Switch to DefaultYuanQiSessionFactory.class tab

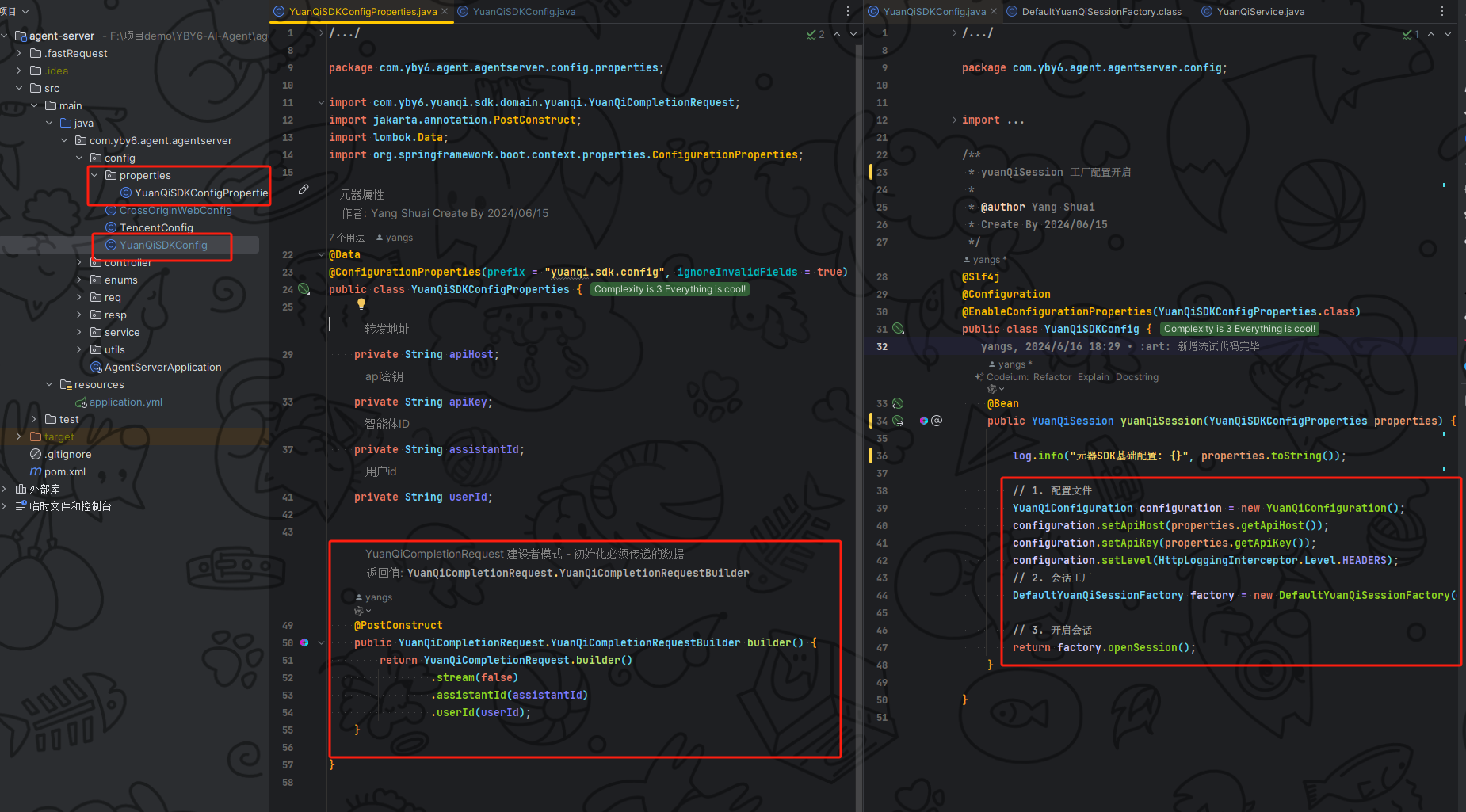(1094, 11)
